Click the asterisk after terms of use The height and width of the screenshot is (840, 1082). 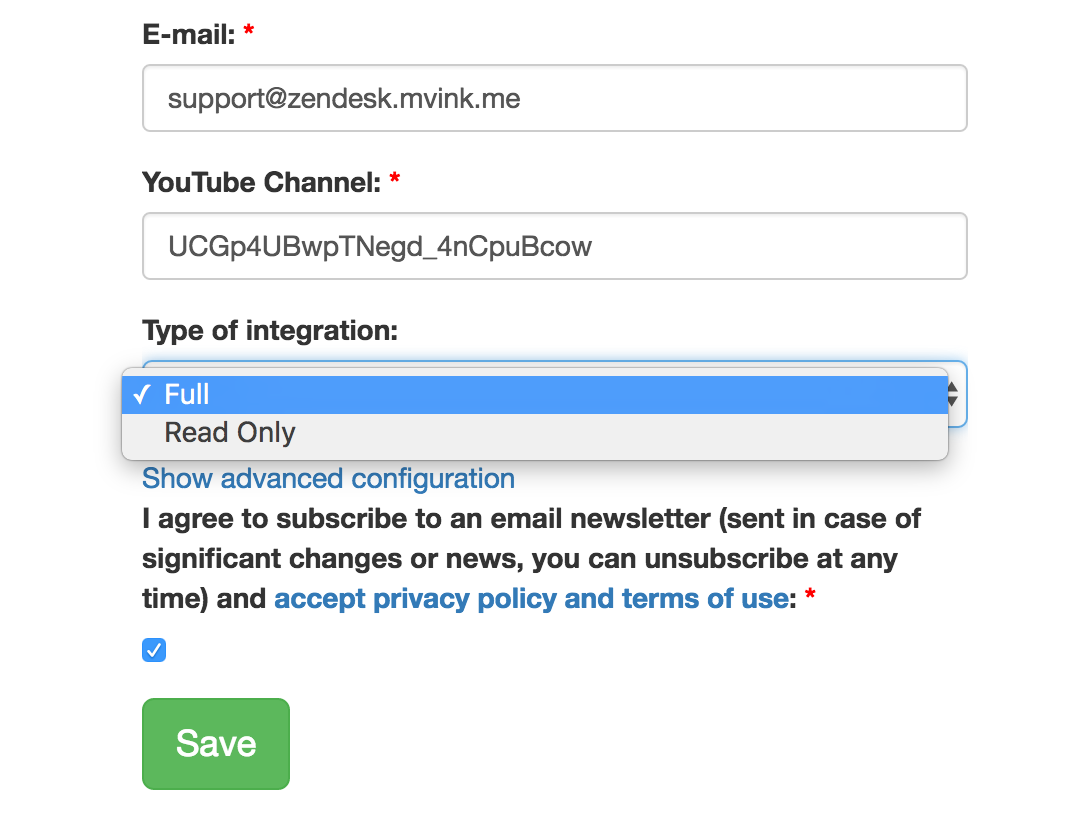point(810,597)
